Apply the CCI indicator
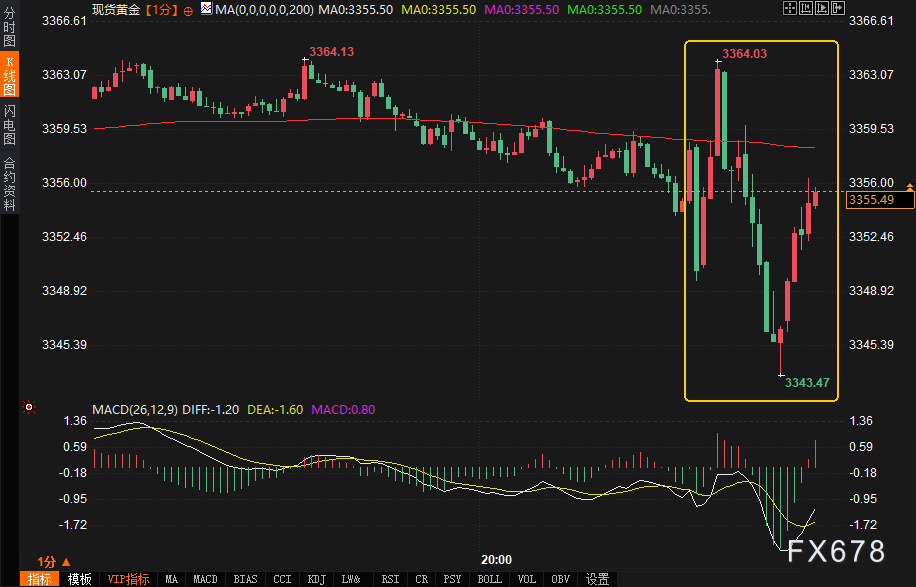Viewport: 916px width, 587px height. click(282, 579)
